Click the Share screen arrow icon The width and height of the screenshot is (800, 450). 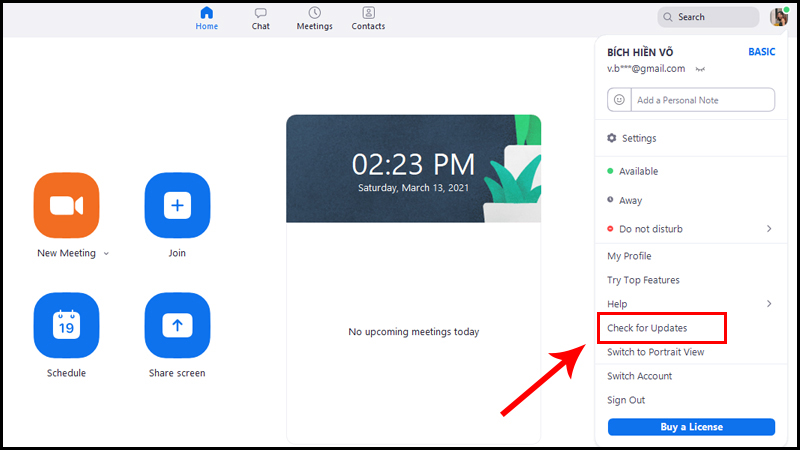(x=177, y=325)
